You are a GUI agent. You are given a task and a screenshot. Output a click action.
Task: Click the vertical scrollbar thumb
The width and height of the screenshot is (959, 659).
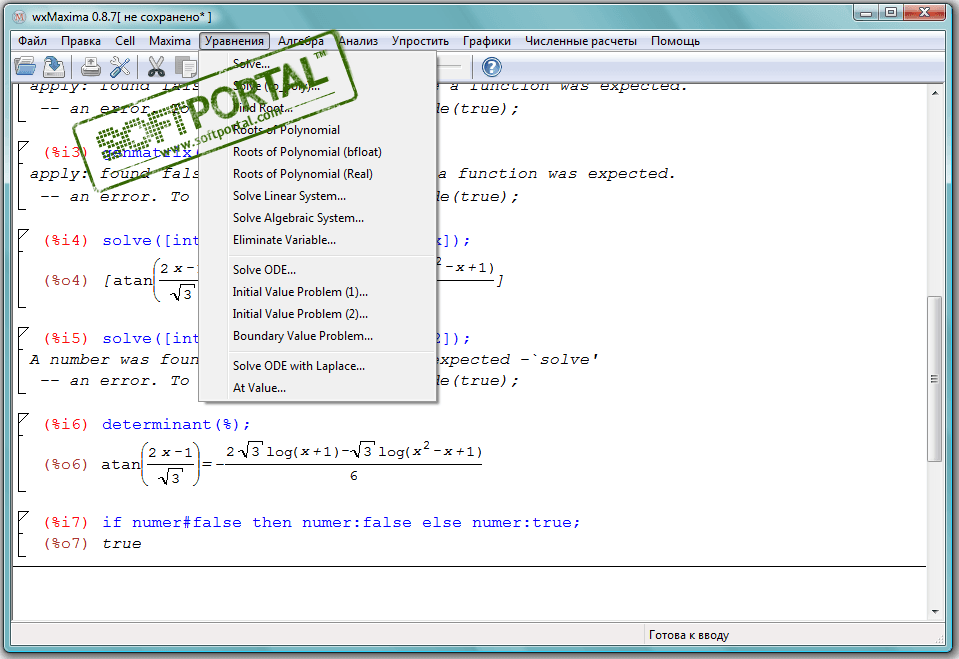[x=935, y=379]
